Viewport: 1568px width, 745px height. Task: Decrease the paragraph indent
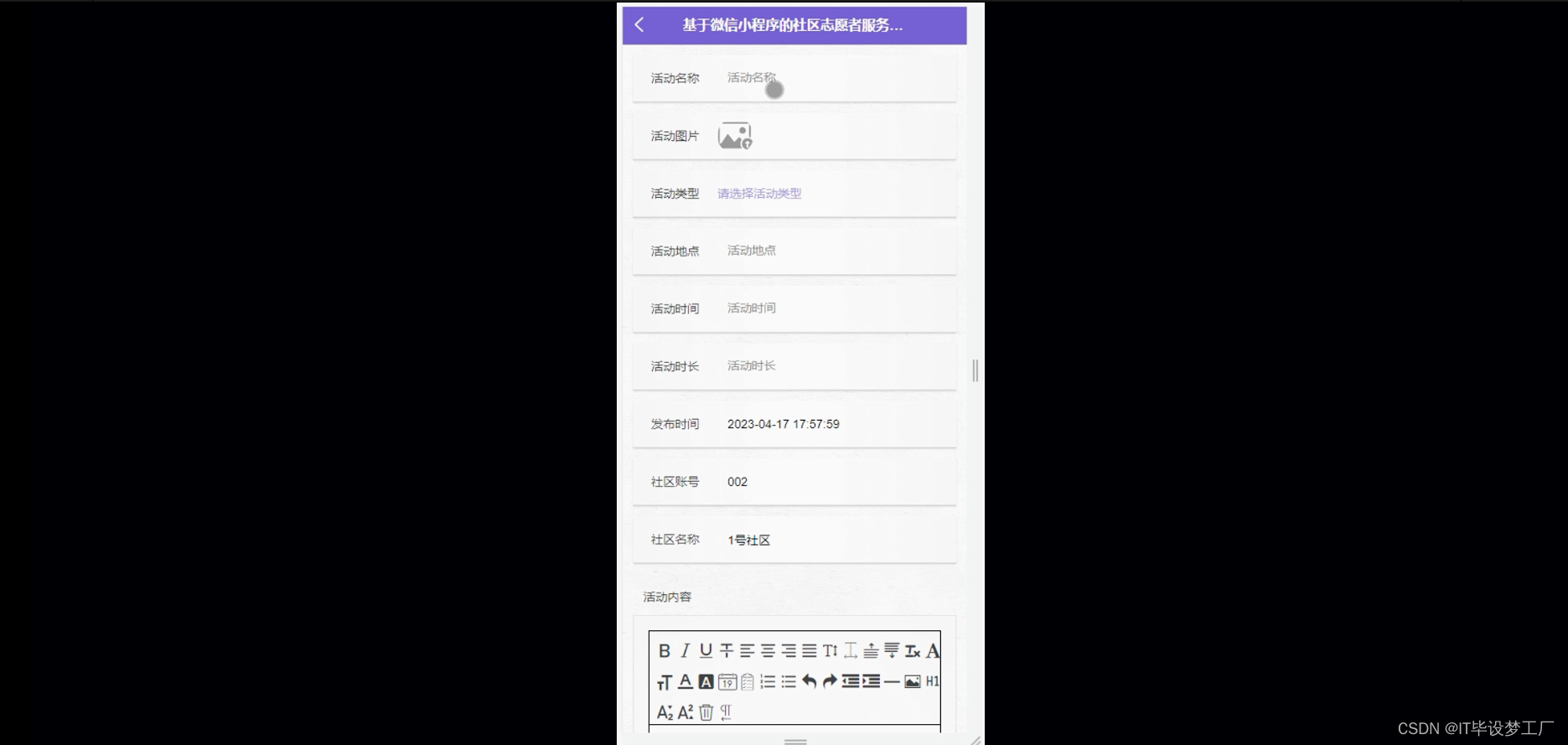(851, 681)
